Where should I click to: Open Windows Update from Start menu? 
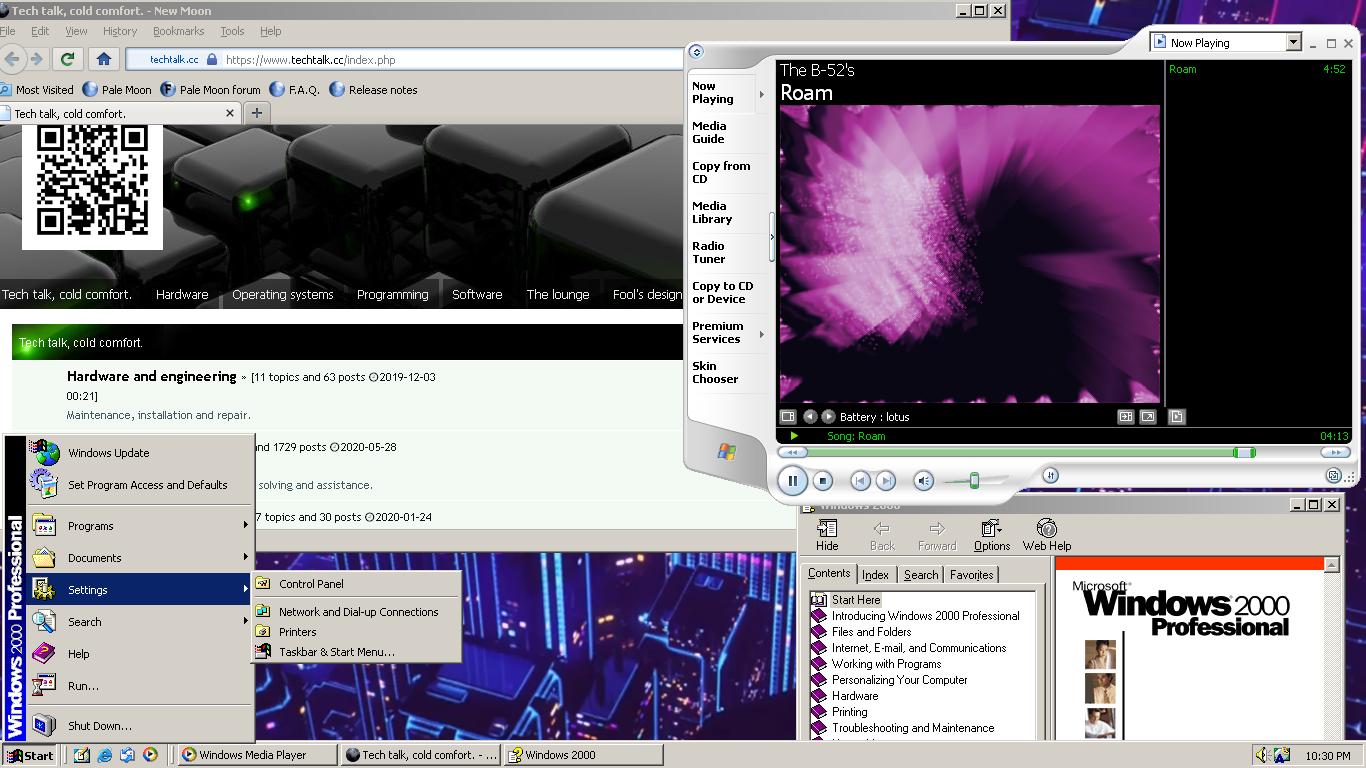[140, 453]
